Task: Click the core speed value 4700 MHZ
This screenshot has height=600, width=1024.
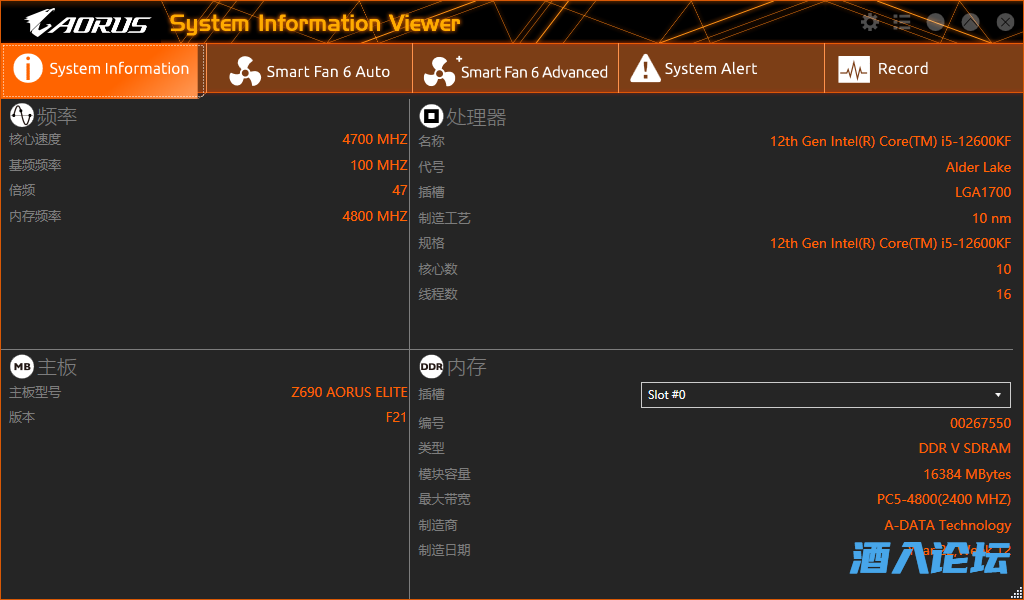Action: click(x=375, y=139)
